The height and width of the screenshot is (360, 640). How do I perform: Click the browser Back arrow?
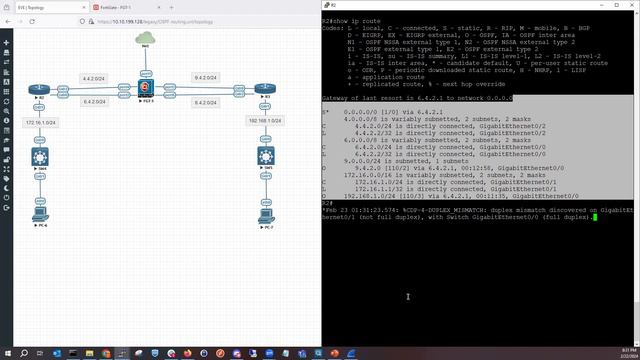(9, 21)
